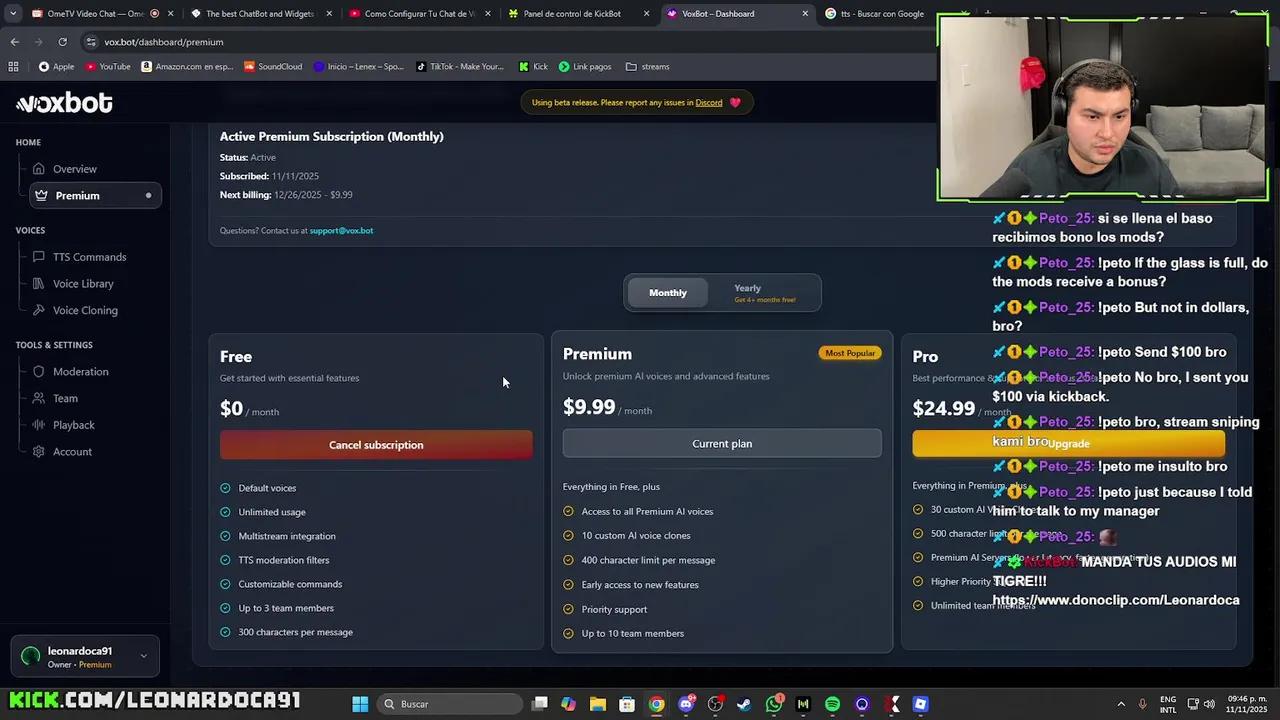Open Microsoft Store from the taskbar
This screenshot has height=720, width=1280.
pos(627,704)
